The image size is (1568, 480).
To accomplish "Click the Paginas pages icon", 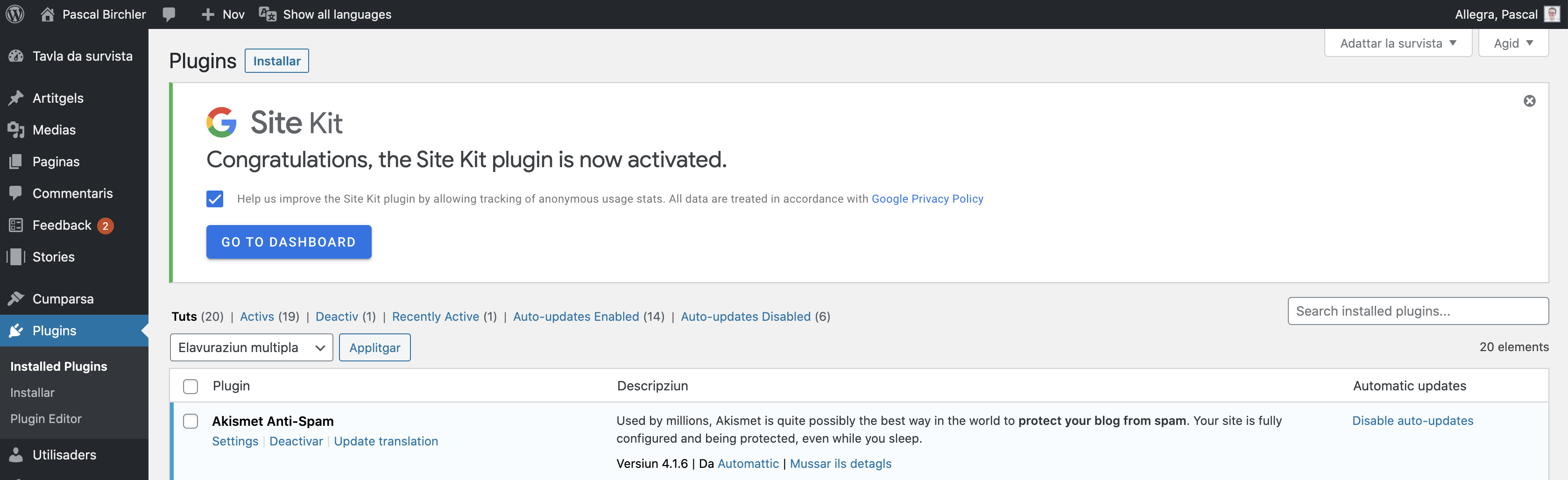I will (x=16, y=161).
